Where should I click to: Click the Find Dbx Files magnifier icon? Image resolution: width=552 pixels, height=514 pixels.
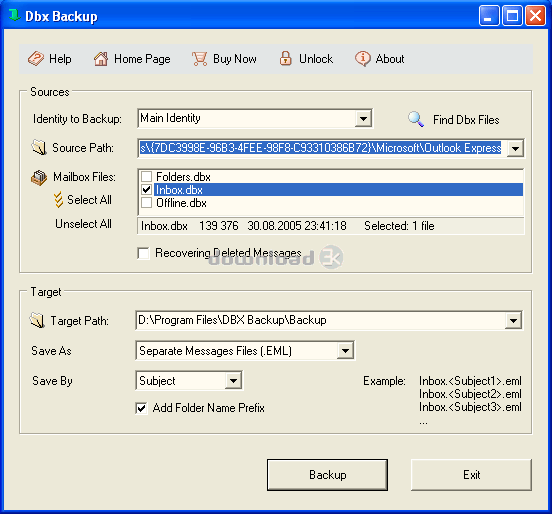coord(416,119)
